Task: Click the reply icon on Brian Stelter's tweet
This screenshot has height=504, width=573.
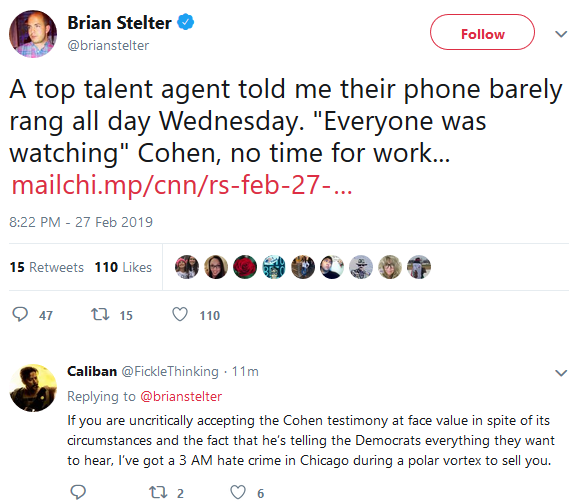Action: pos(20,314)
